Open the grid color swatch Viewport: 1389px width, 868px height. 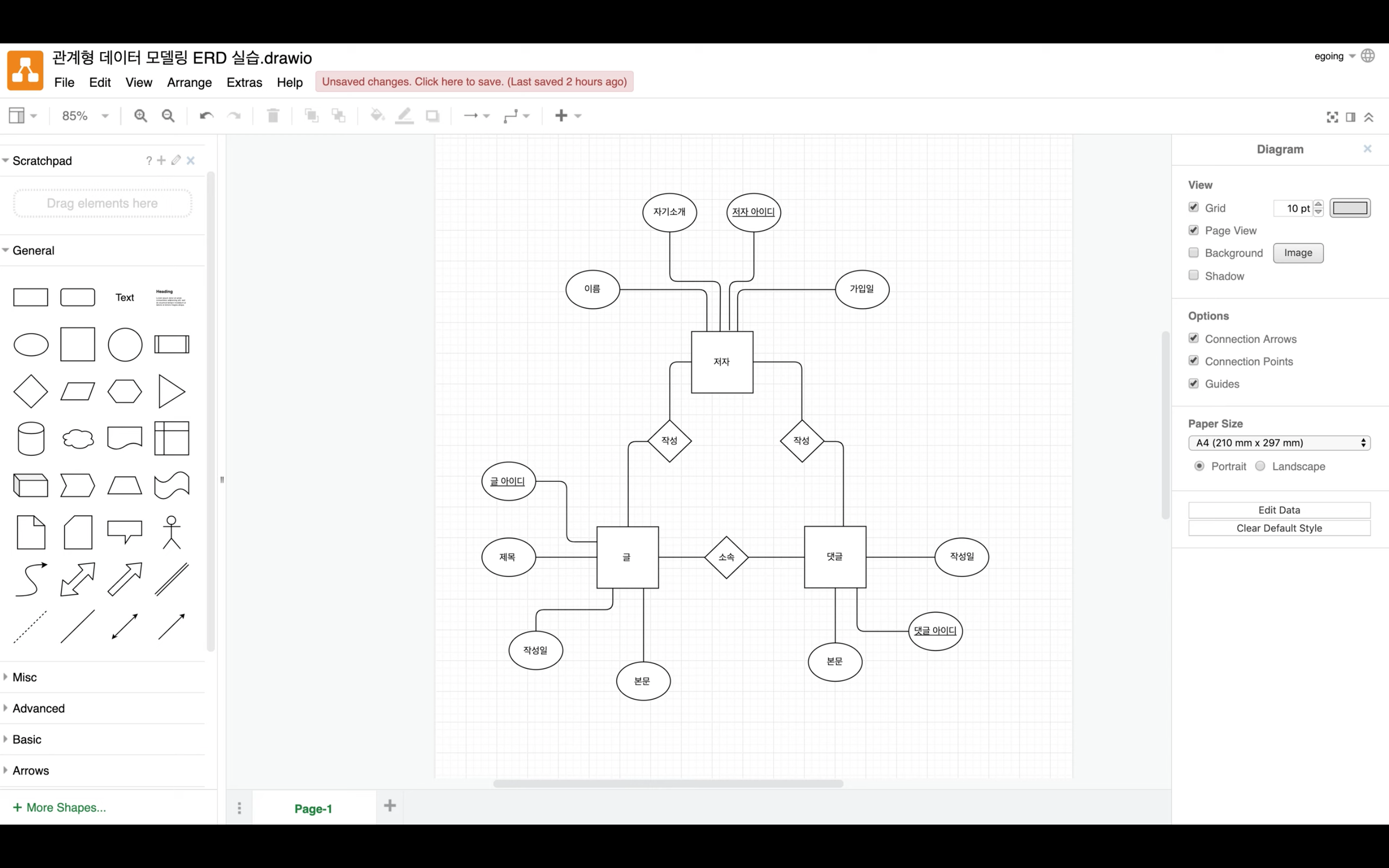pyautogui.click(x=1349, y=208)
